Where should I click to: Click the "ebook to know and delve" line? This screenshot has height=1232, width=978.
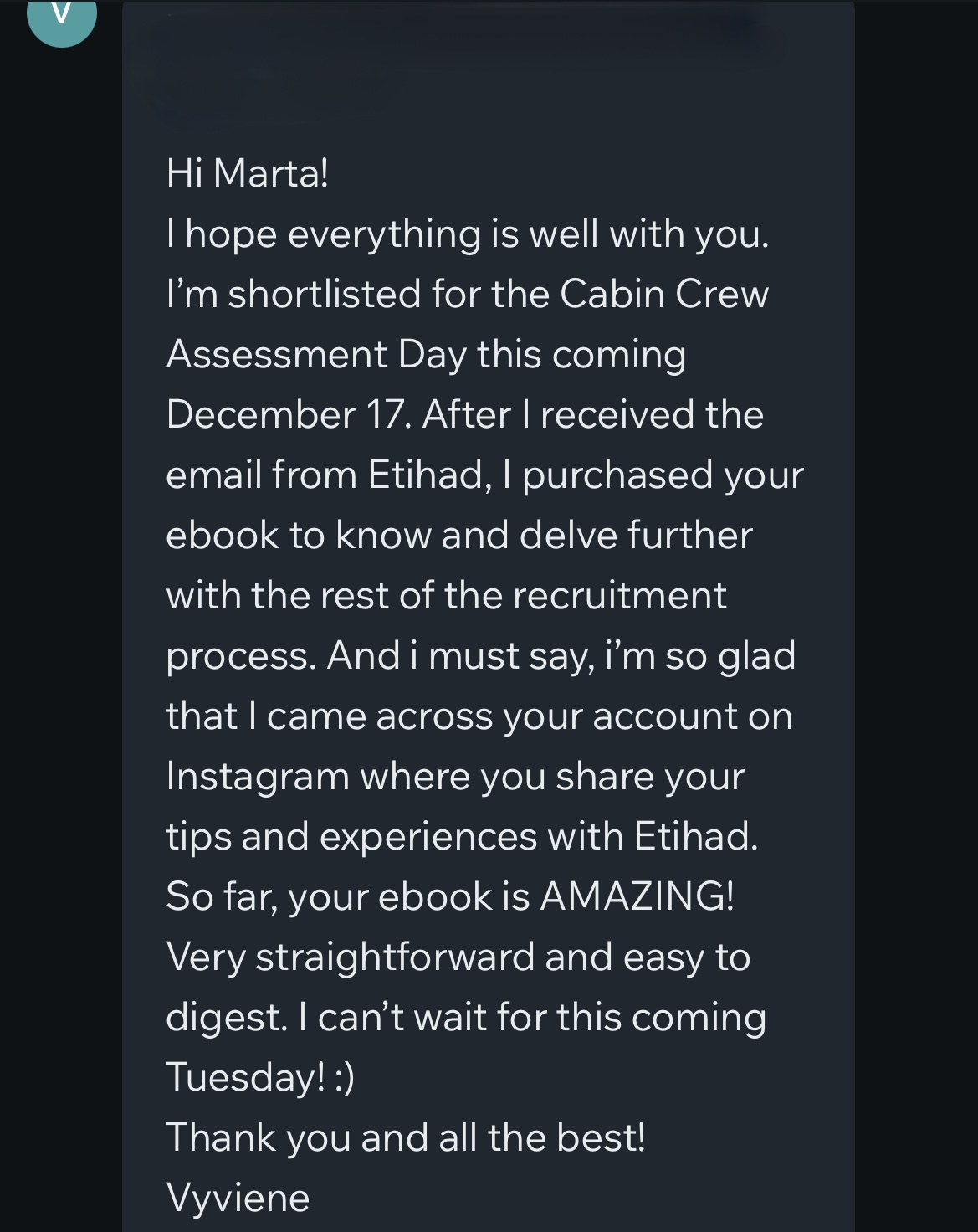coord(458,535)
